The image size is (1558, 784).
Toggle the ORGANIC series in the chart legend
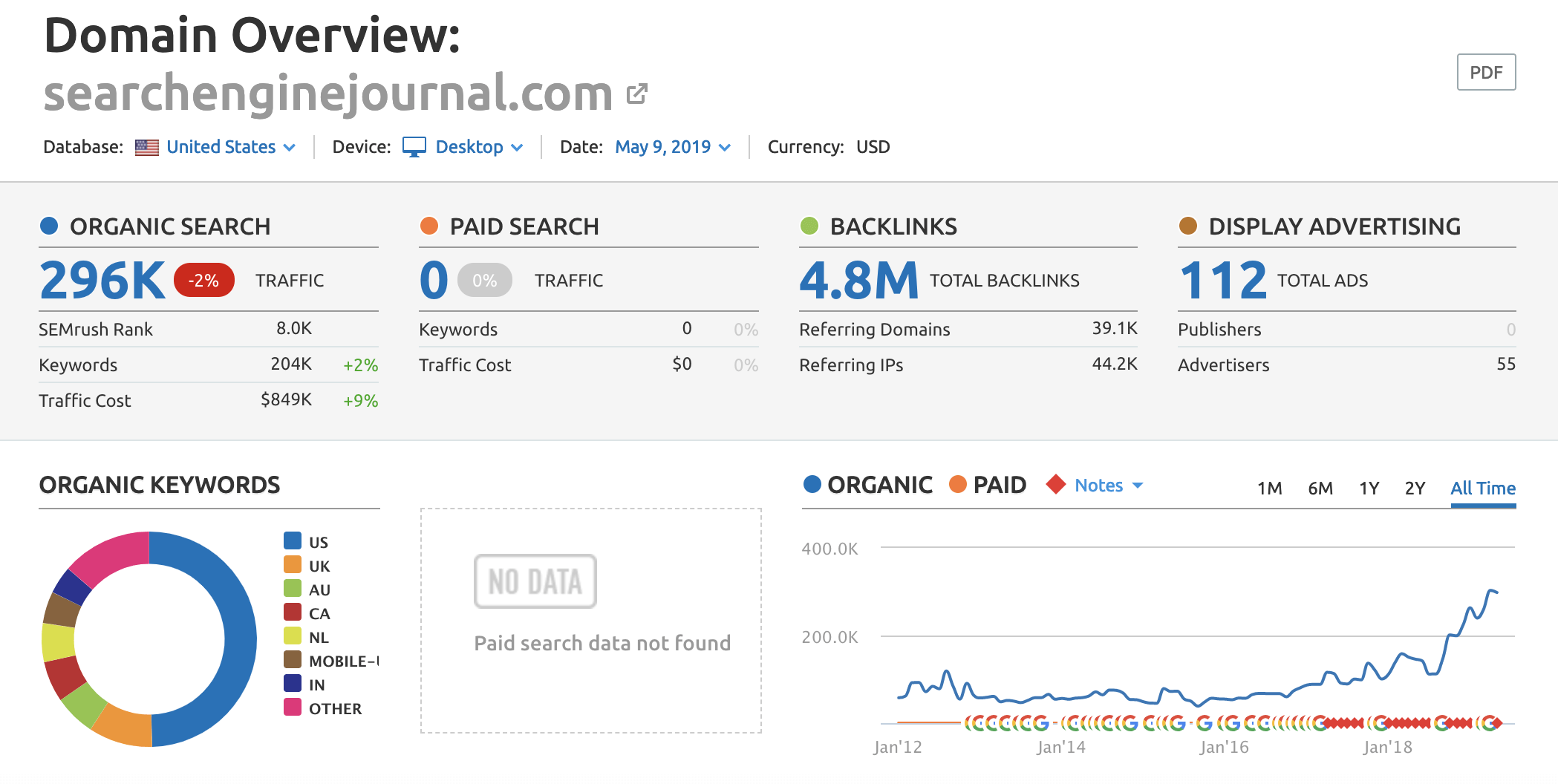(868, 485)
